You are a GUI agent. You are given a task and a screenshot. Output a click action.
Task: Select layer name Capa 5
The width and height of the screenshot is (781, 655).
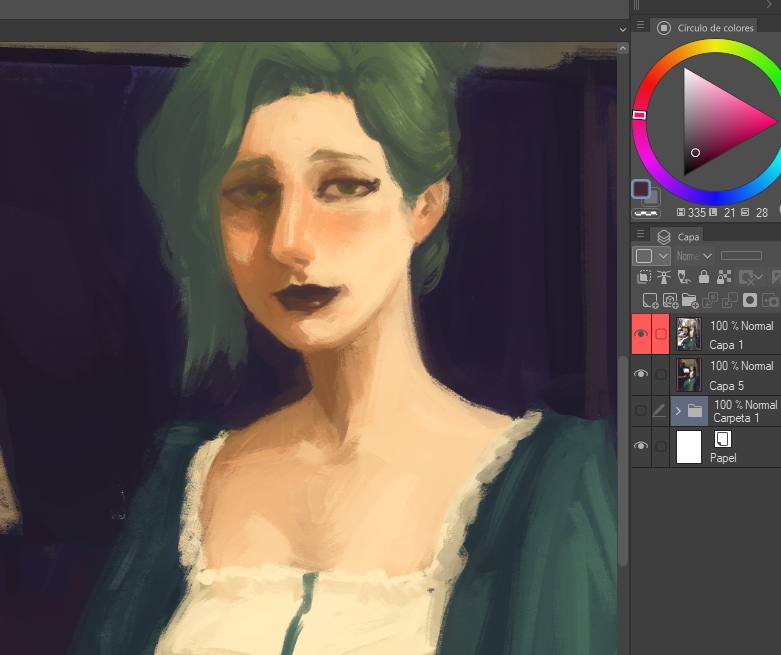[x=726, y=386]
